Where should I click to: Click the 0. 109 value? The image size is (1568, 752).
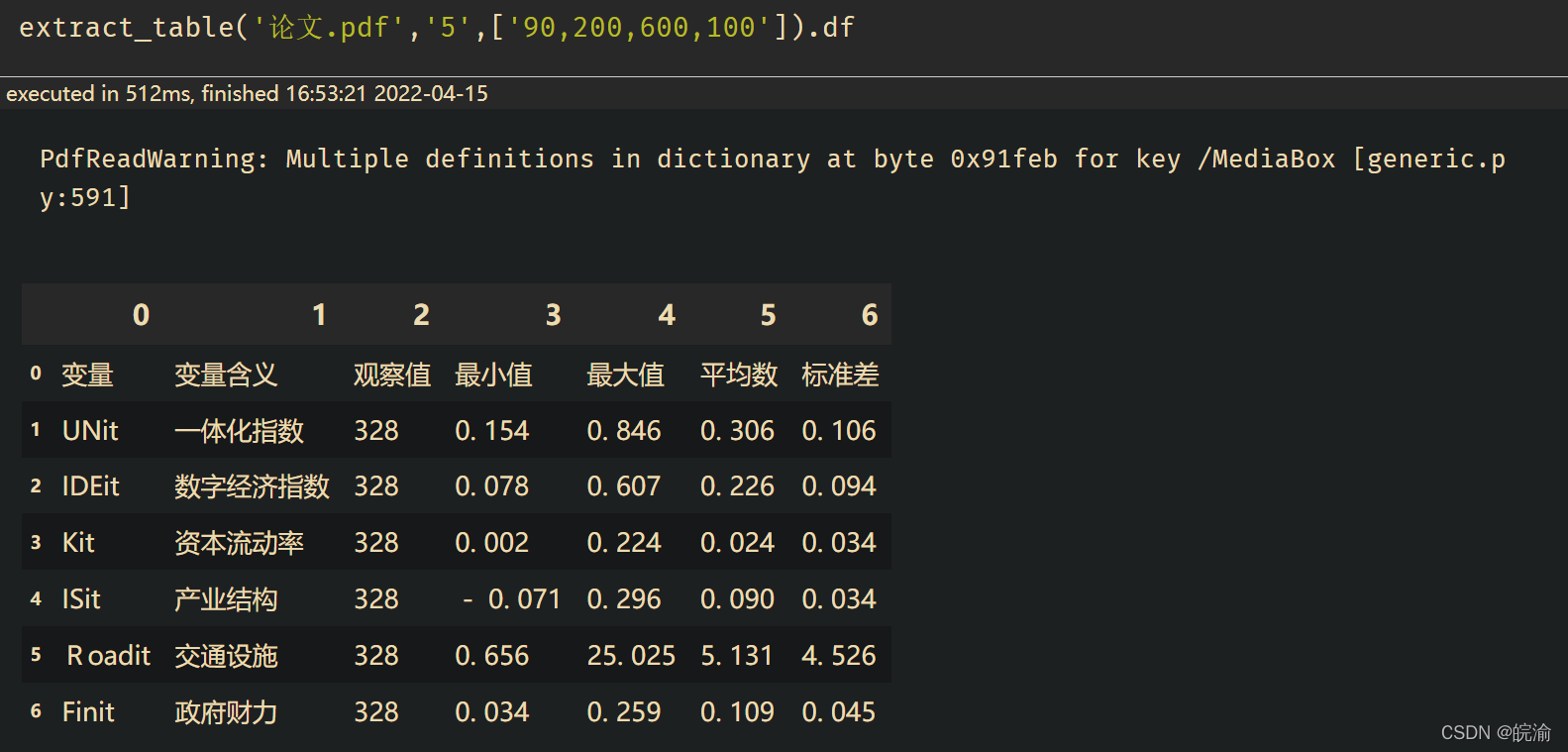(x=737, y=711)
